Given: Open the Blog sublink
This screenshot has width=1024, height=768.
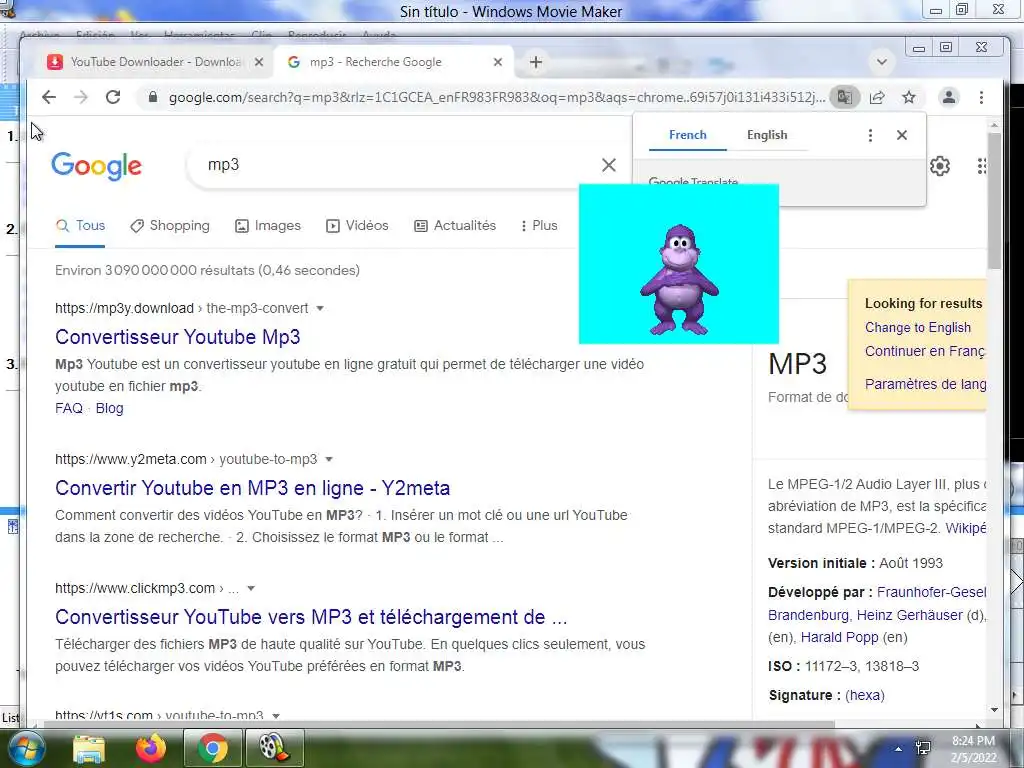Looking at the screenshot, I should pyautogui.click(x=109, y=408).
